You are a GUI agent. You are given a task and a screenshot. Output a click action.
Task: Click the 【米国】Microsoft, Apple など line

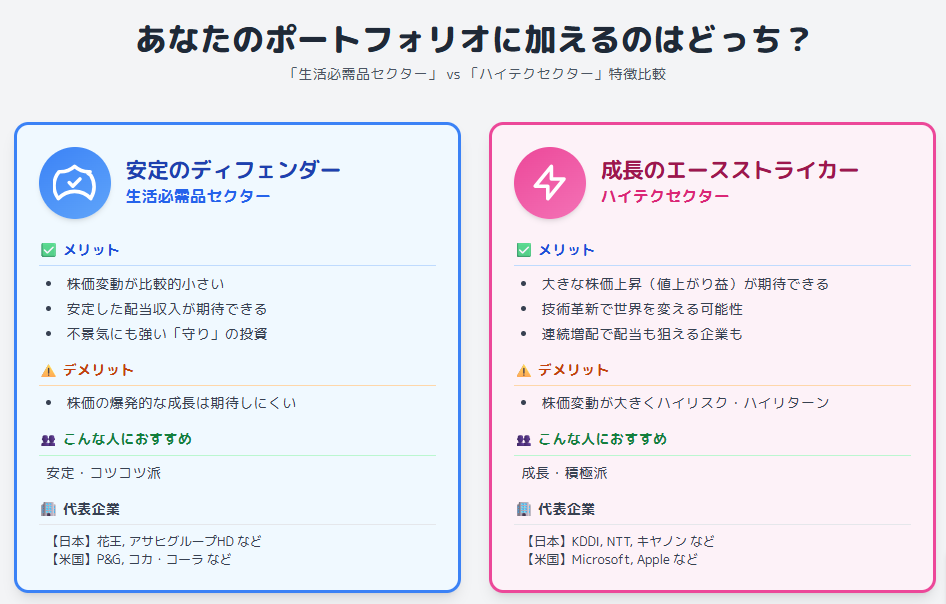click(x=609, y=559)
